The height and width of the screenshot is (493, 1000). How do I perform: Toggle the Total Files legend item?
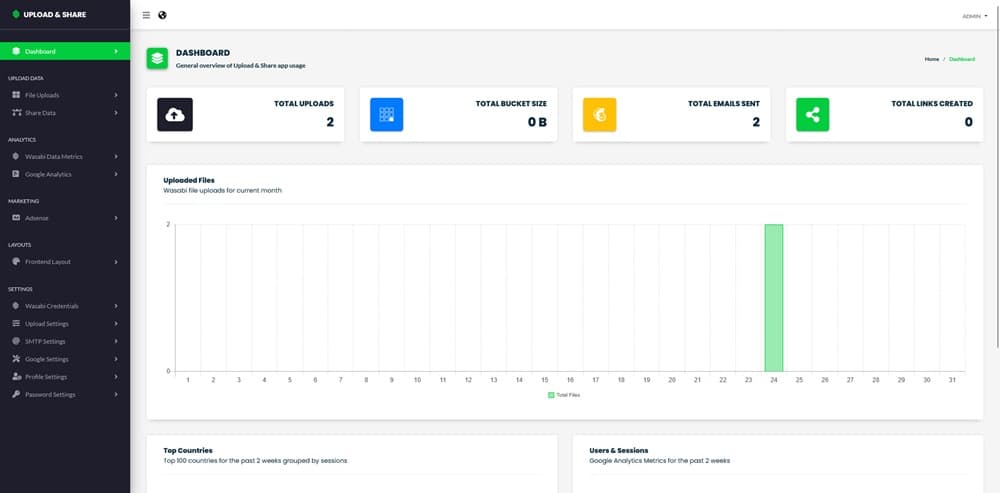[x=570, y=396]
